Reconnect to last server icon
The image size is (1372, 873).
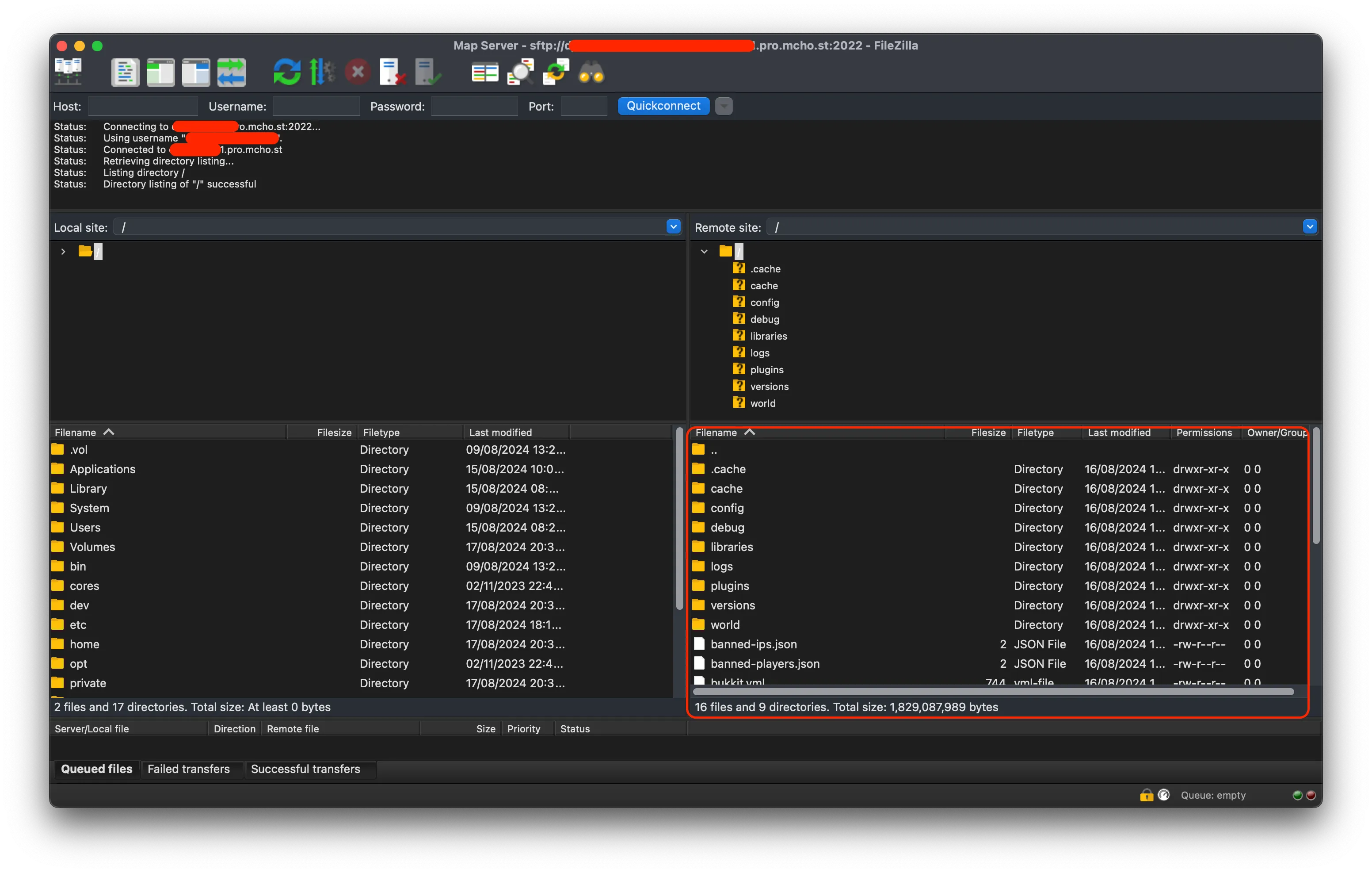[428, 72]
